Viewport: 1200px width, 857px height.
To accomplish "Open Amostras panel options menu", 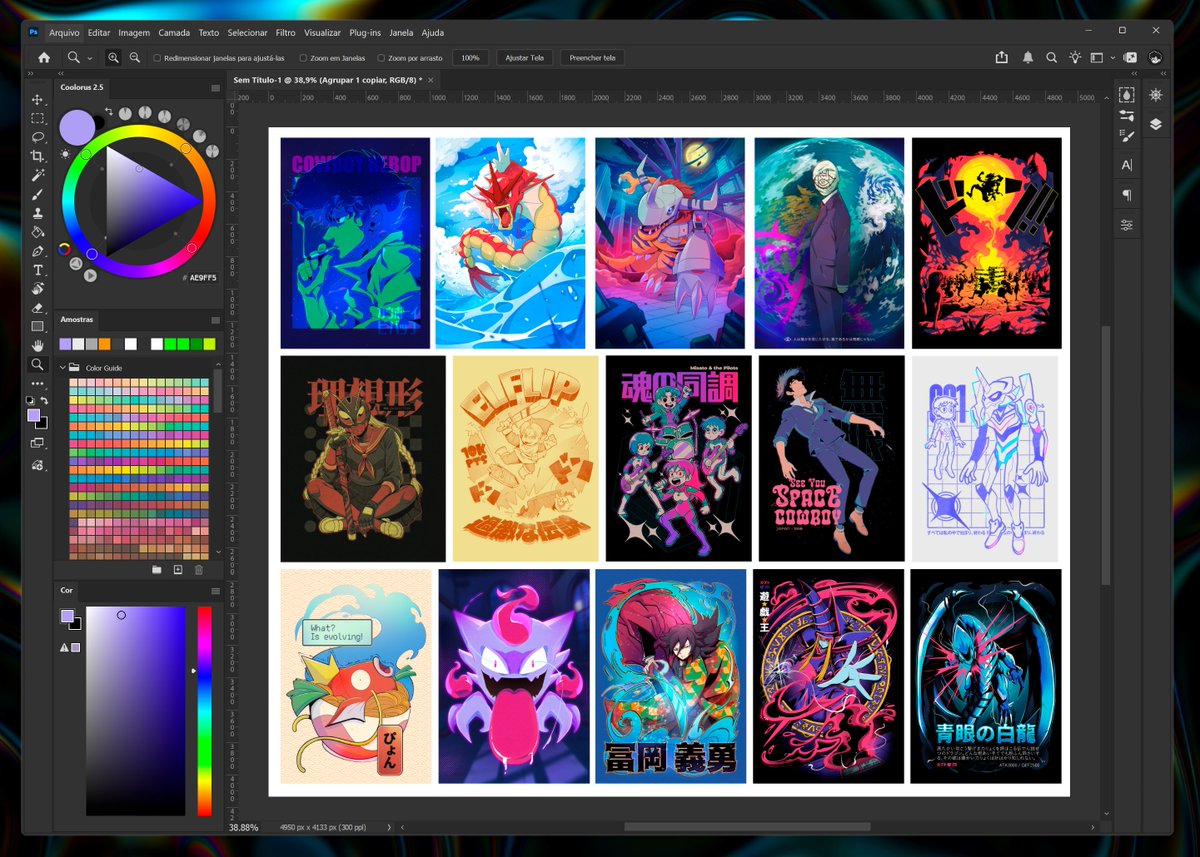I will pos(215,320).
